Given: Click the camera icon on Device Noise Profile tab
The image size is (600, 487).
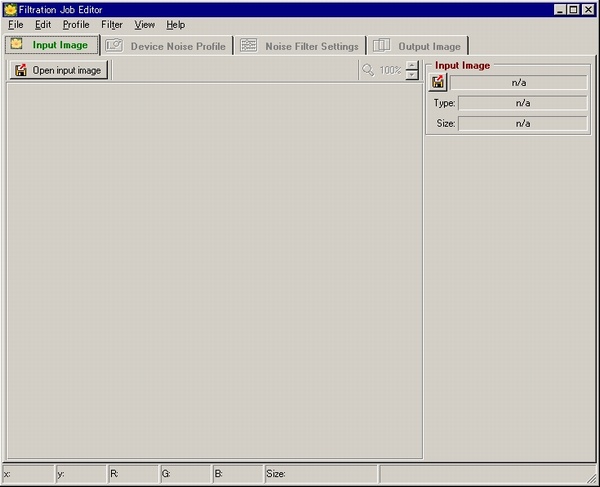Looking at the screenshot, I should tap(114, 46).
